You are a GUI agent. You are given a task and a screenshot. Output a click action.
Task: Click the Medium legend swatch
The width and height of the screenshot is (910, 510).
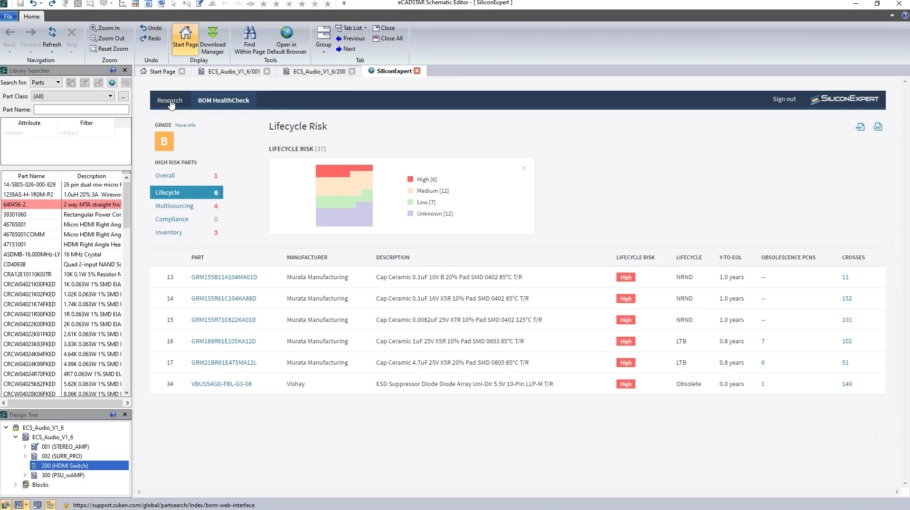(410, 190)
